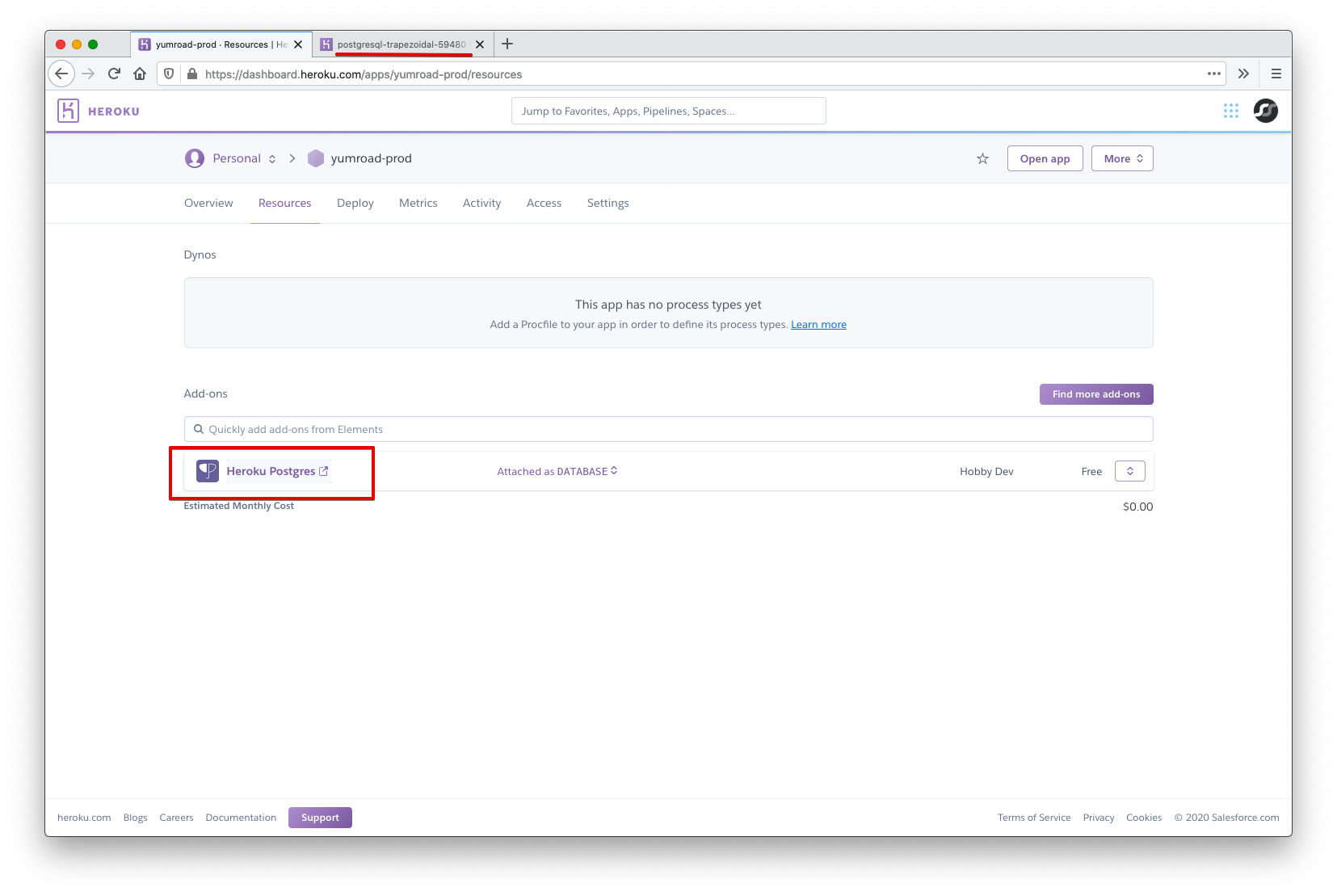The height and width of the screenshot is (896, 1337).
Task: Open the user avatar menu
Action: click(1265, 111)
